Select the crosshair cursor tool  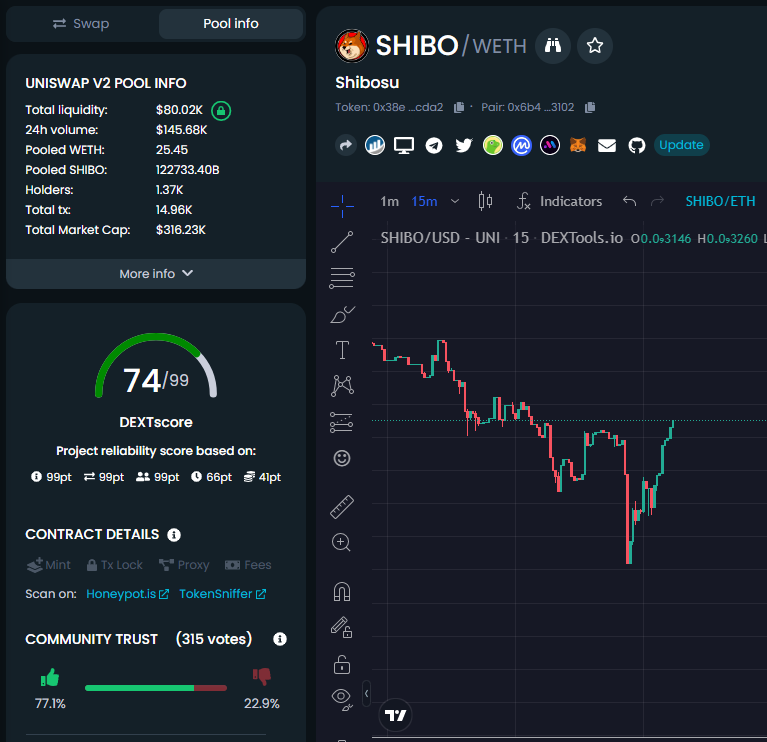pyautogui.click(x=342, y=206)
